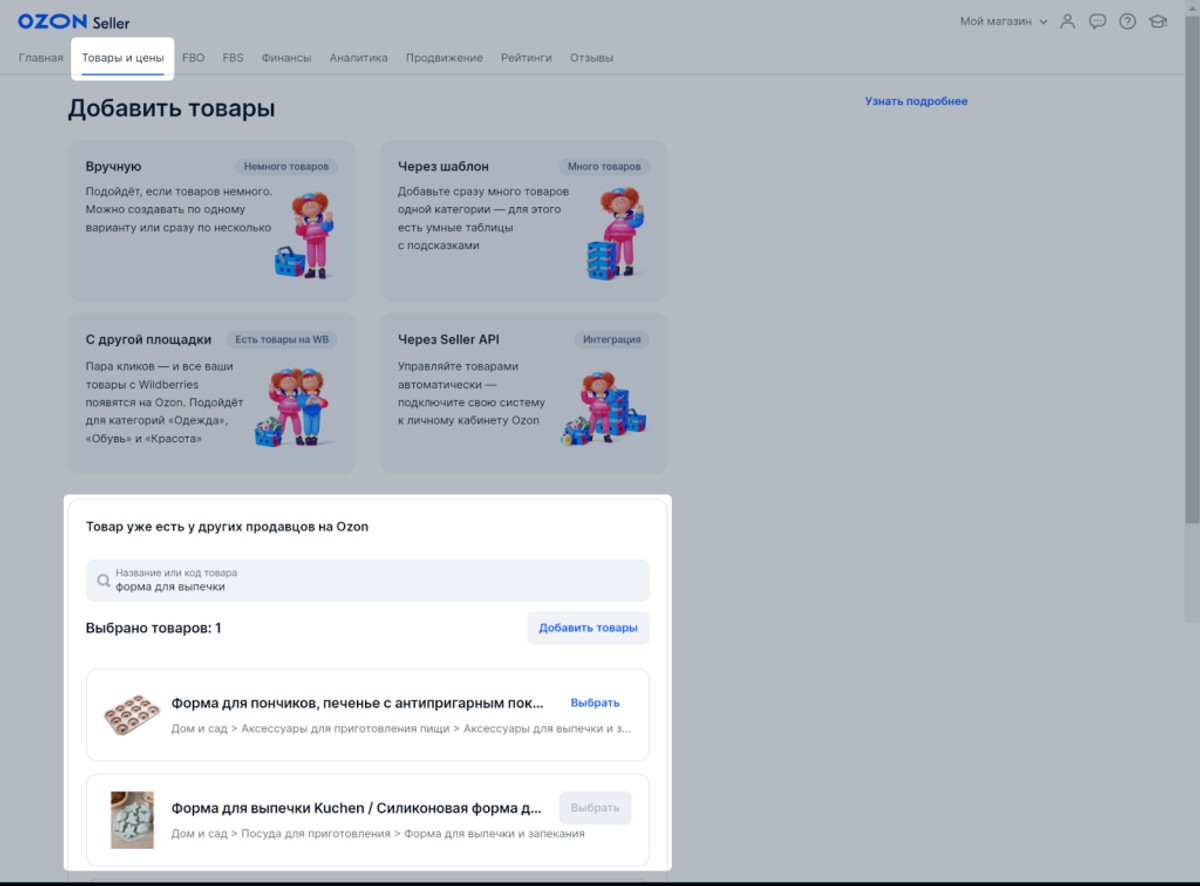Click the Добавить товары button
The width and height of the screenshot is (1200, 886).
coord(588,628)
